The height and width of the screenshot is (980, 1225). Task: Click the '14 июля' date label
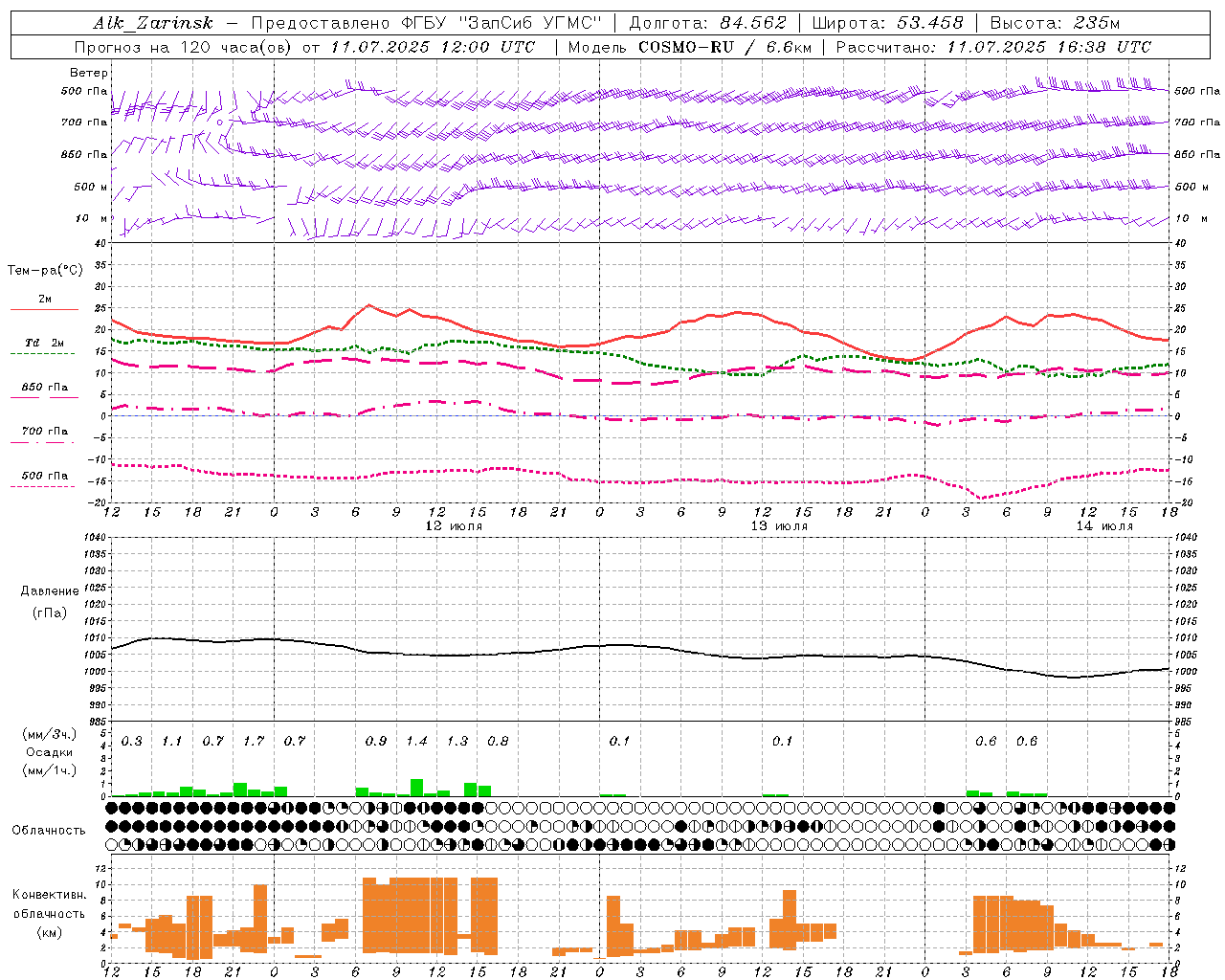click(1104, 526)
